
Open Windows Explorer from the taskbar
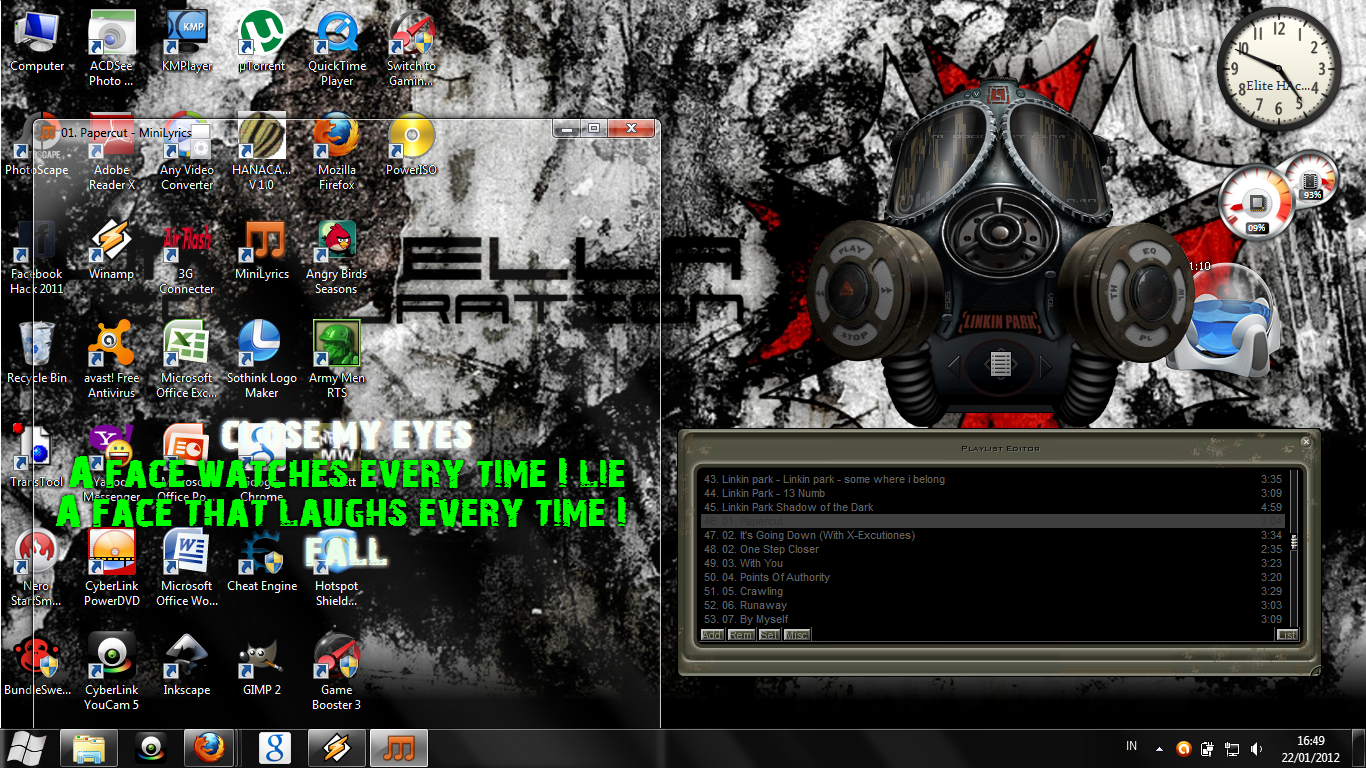click(x=89, y=748)
